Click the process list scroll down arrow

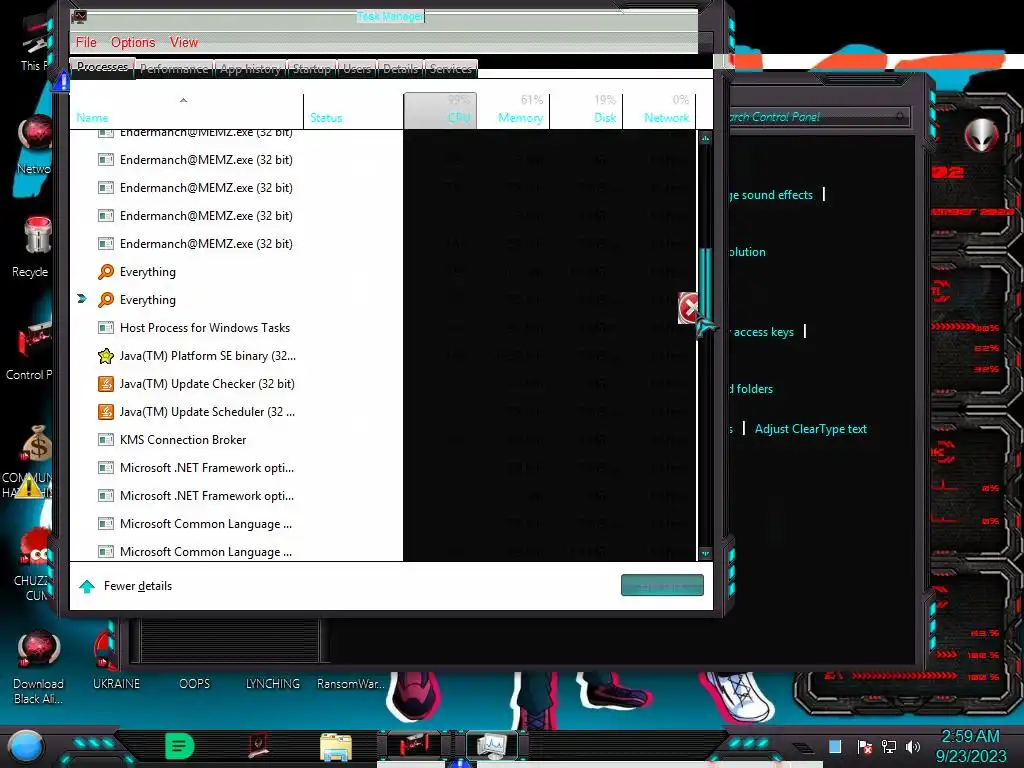(x=705, y=553)
